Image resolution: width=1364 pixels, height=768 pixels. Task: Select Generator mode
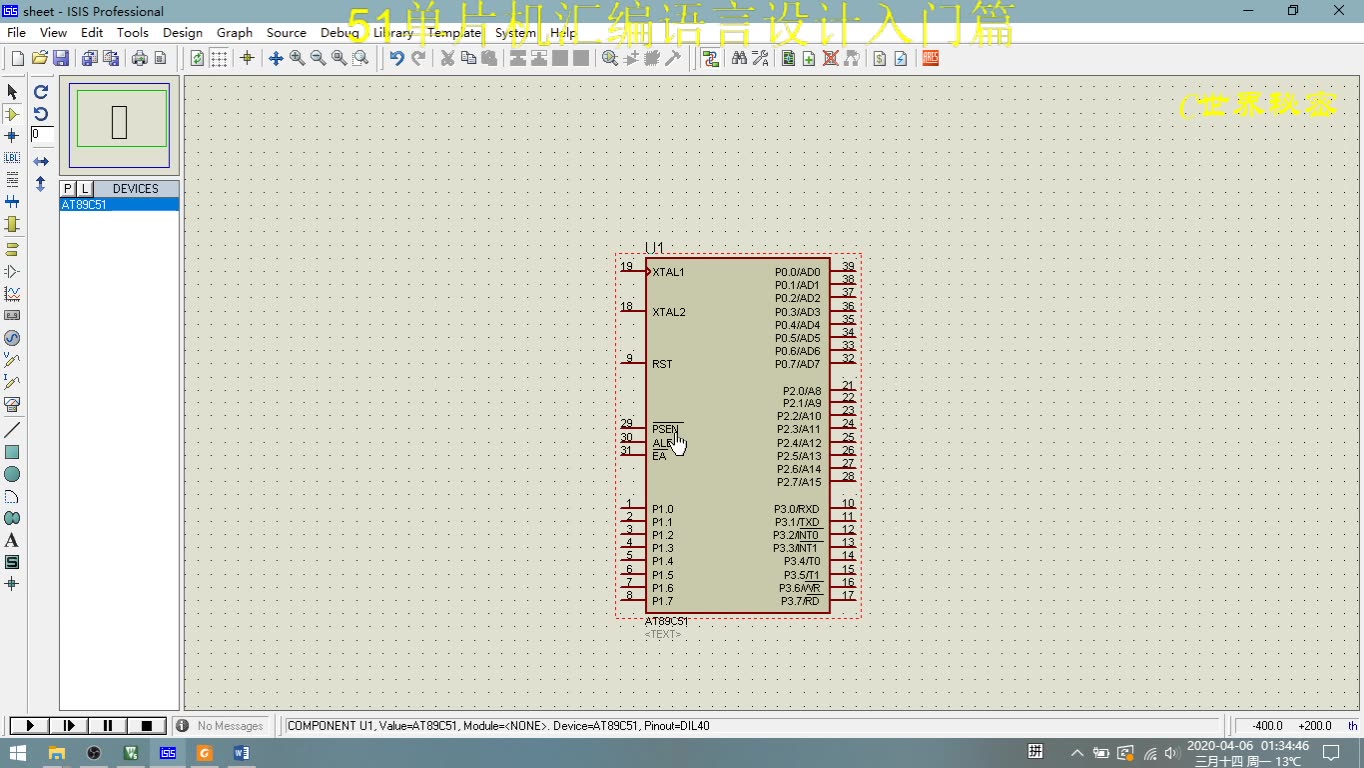(12, 338)
